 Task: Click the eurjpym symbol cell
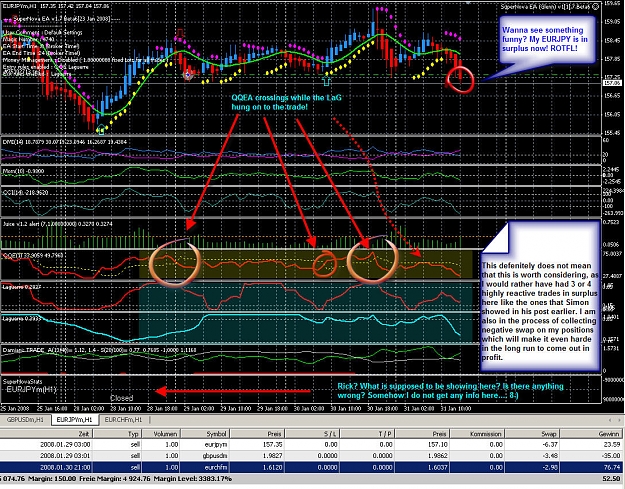point(216,444)
